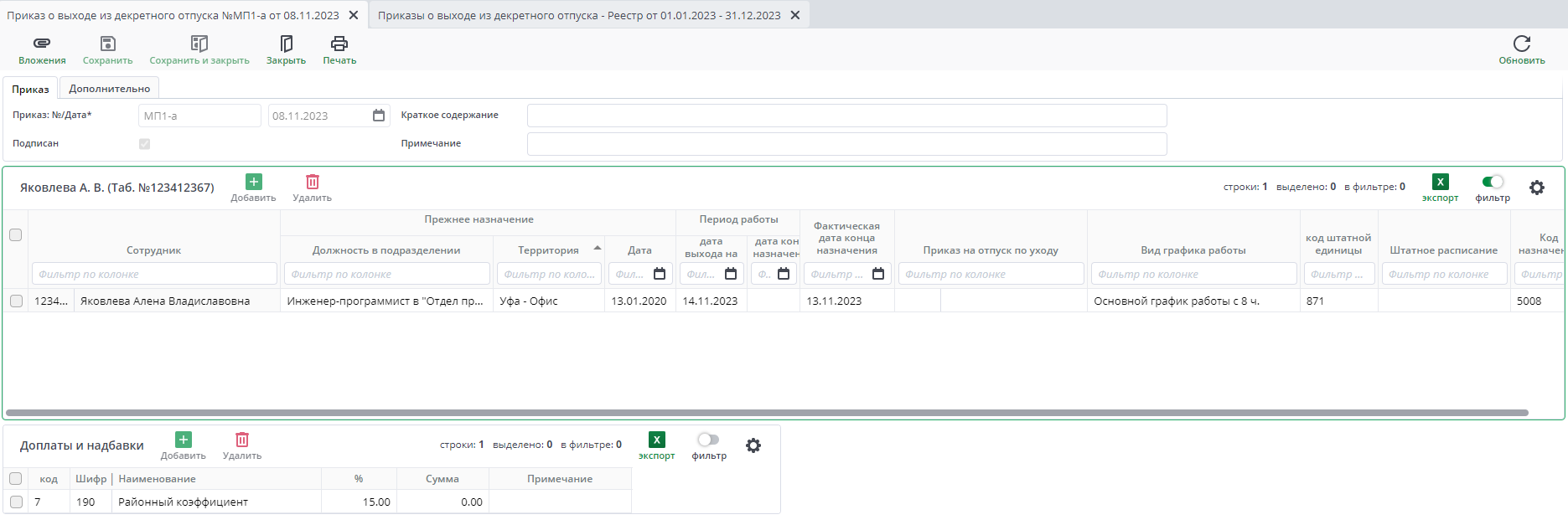Check the Яковлева Алена Владиславовна row

point(16,301)
